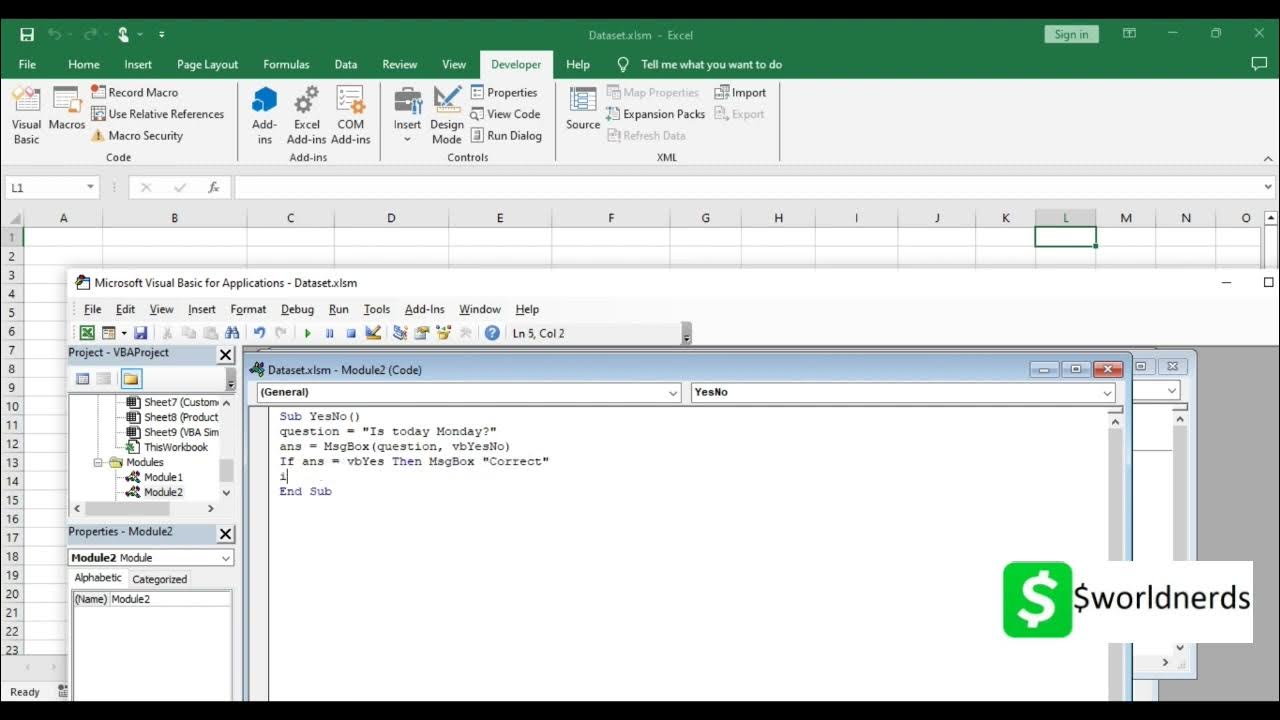Viewport: 1280px width, 720px height.
Task: Open the YesNo procedure dropdown
Action: click(x=1107, y=393)
